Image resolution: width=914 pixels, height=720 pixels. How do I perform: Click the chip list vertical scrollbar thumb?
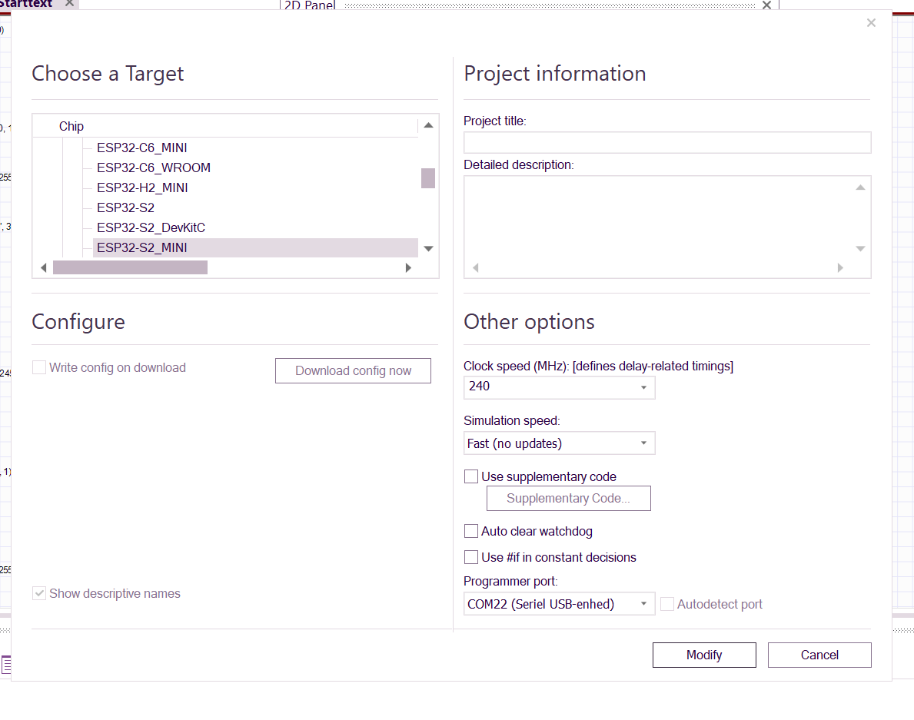click(x=428, y=178)
